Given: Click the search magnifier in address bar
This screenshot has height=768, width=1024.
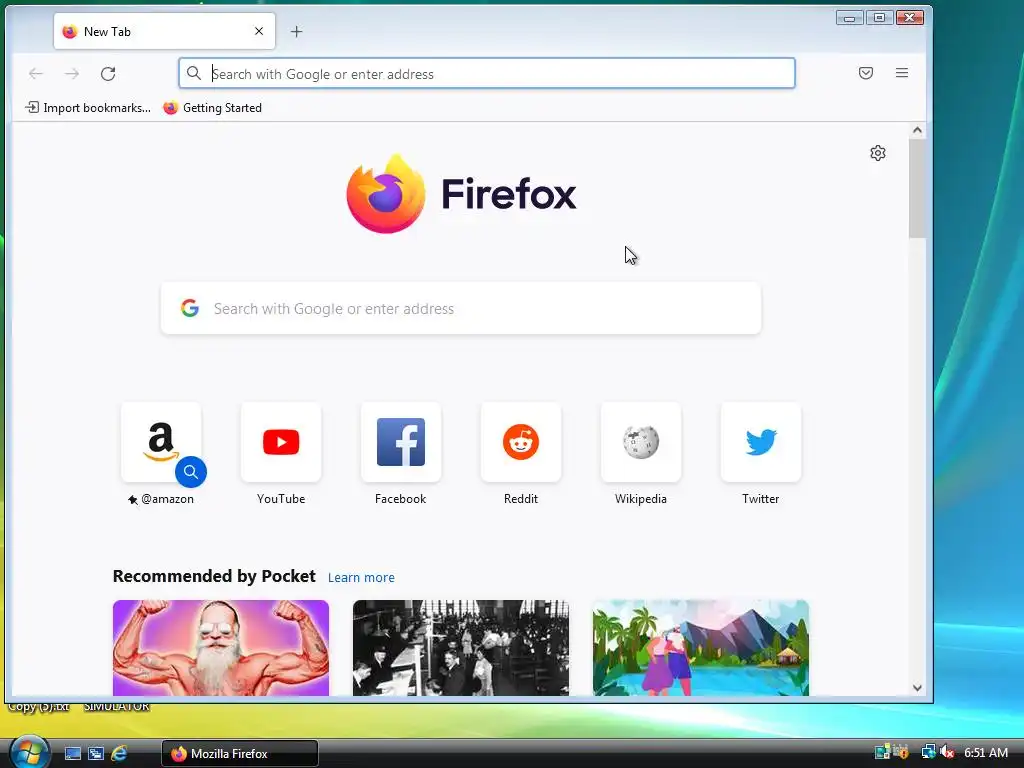Looking at the screenshot, I should [x=194, y=73].
